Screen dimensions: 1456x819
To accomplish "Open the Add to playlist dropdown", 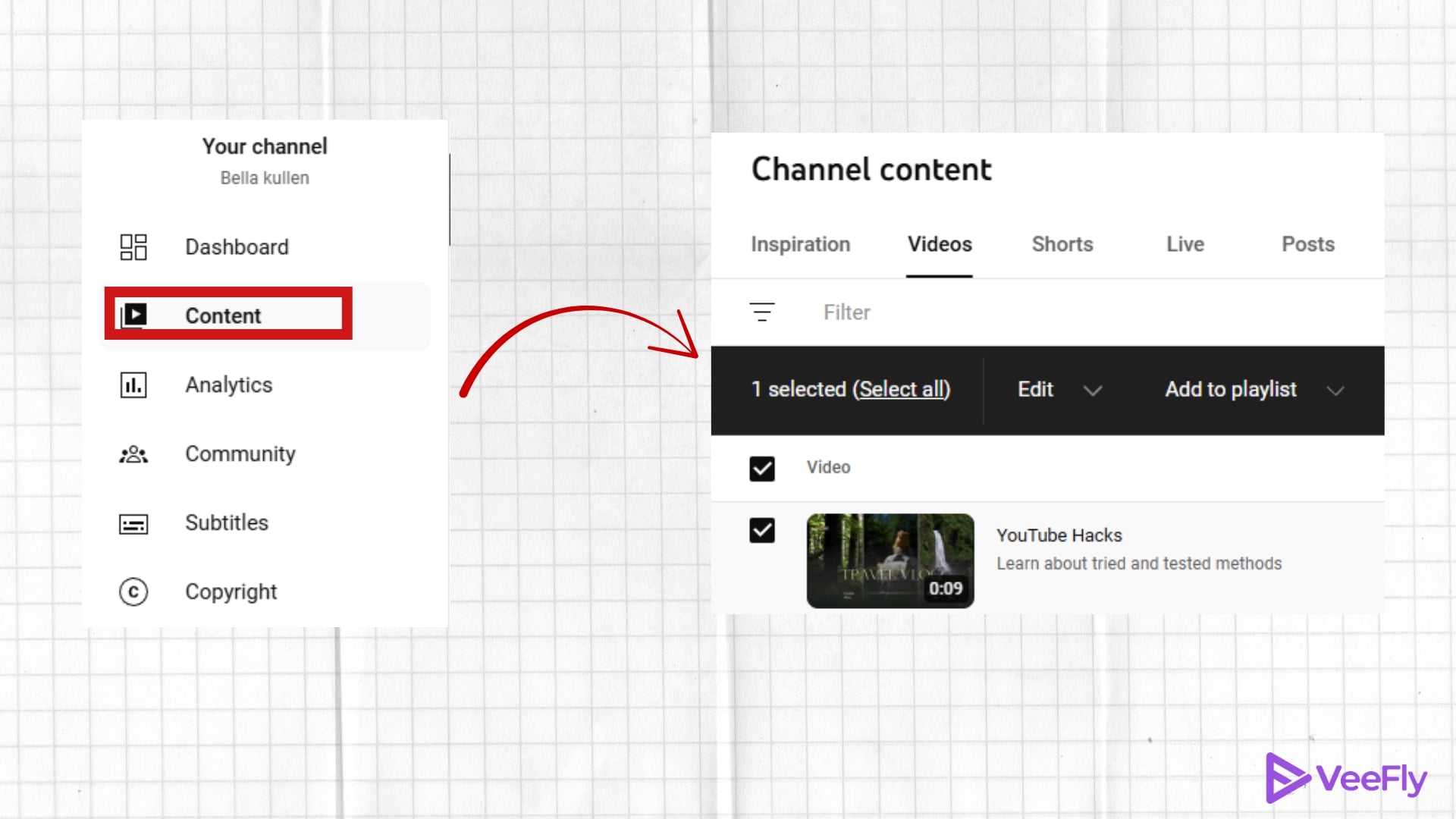I will [1230, 389].
